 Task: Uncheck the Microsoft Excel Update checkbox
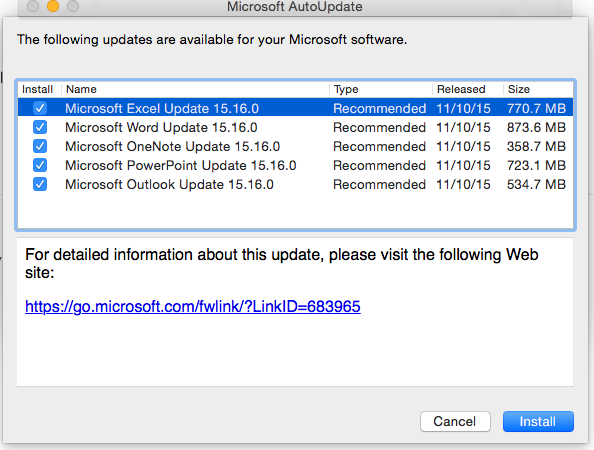click(40, 108)
